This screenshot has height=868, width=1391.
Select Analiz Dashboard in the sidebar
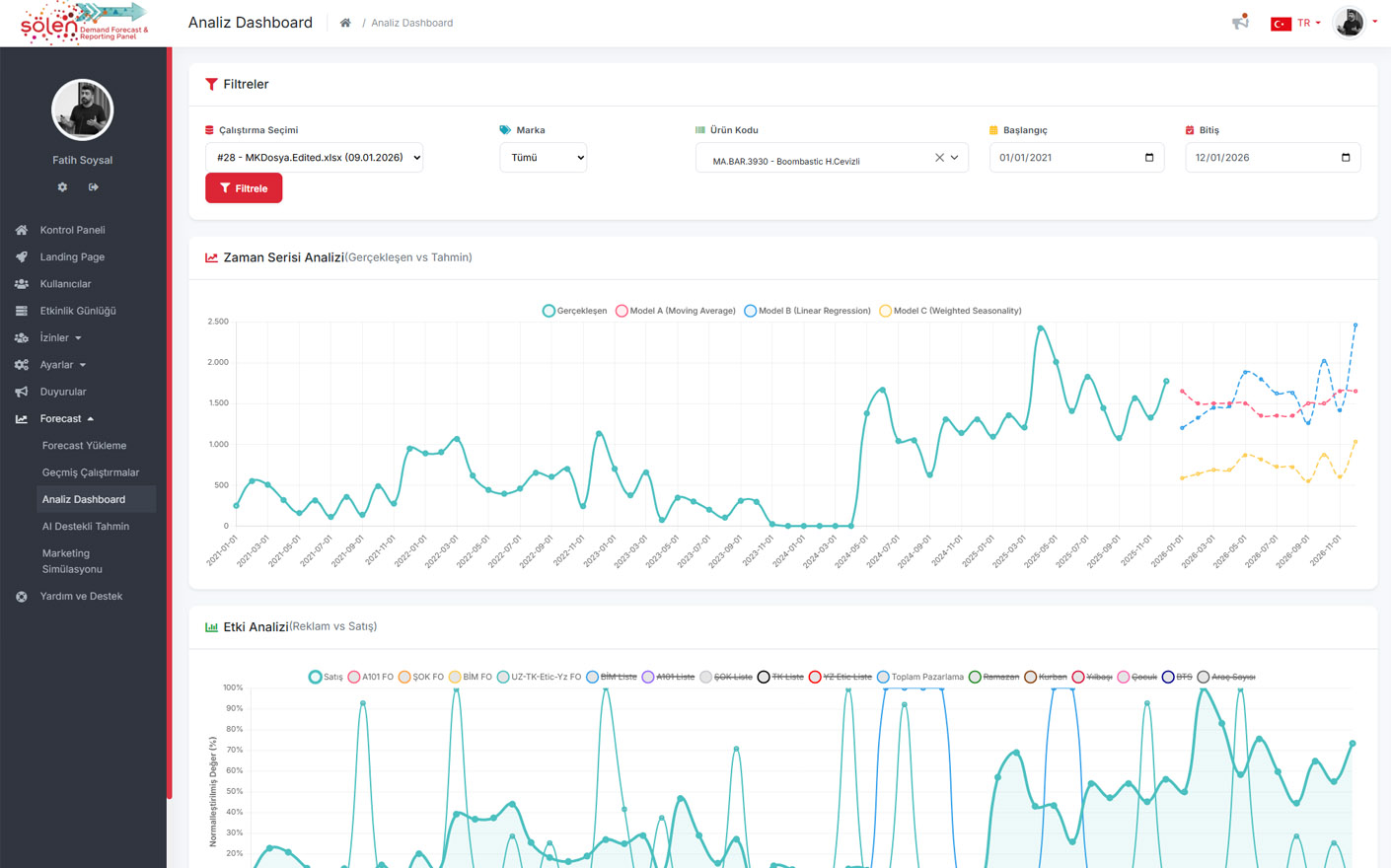tap(95, 499)
